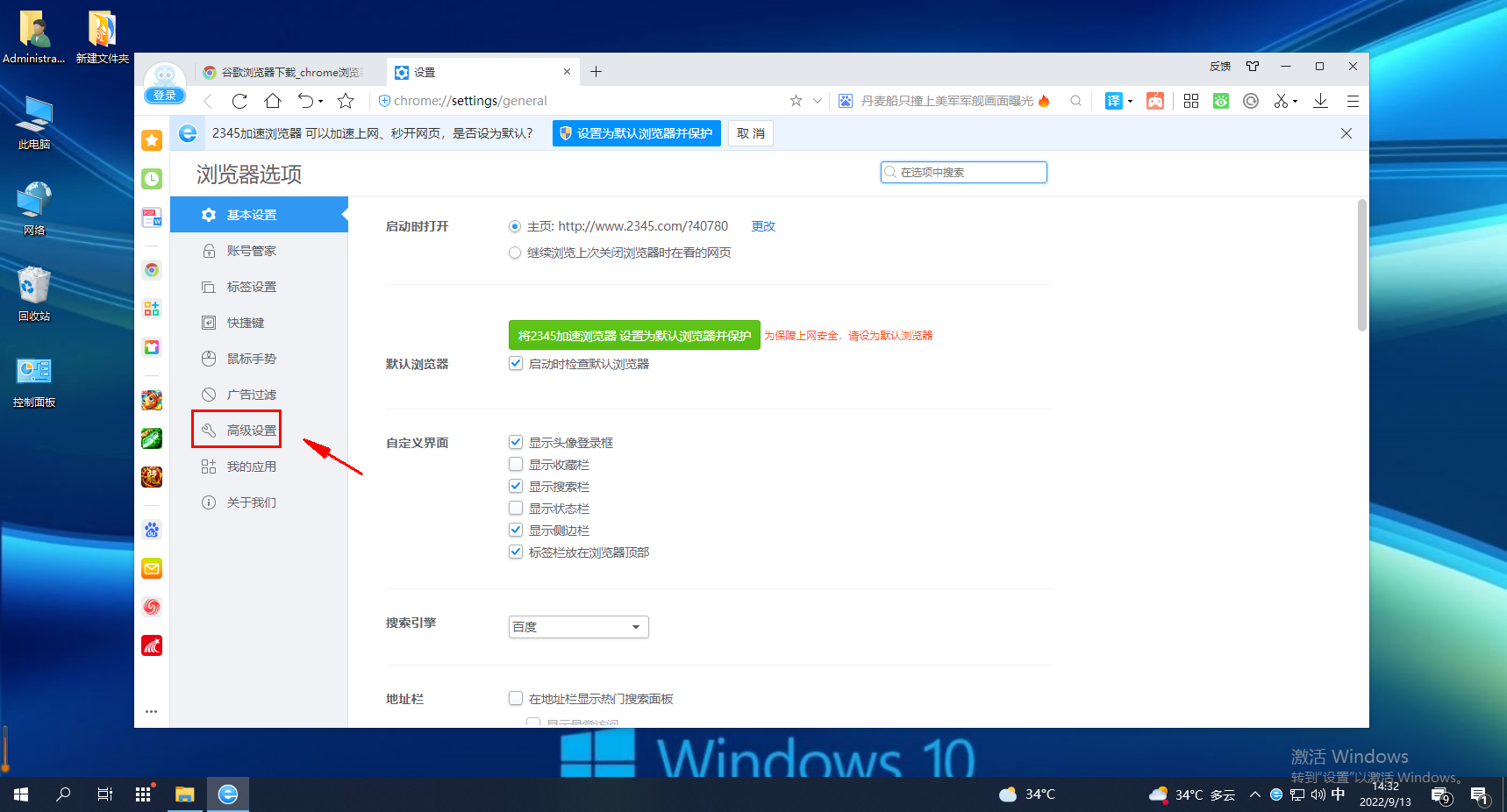Screen dimensions: 1507x812
Task: Go to the home page icon
Action: [x=273, y=101]
